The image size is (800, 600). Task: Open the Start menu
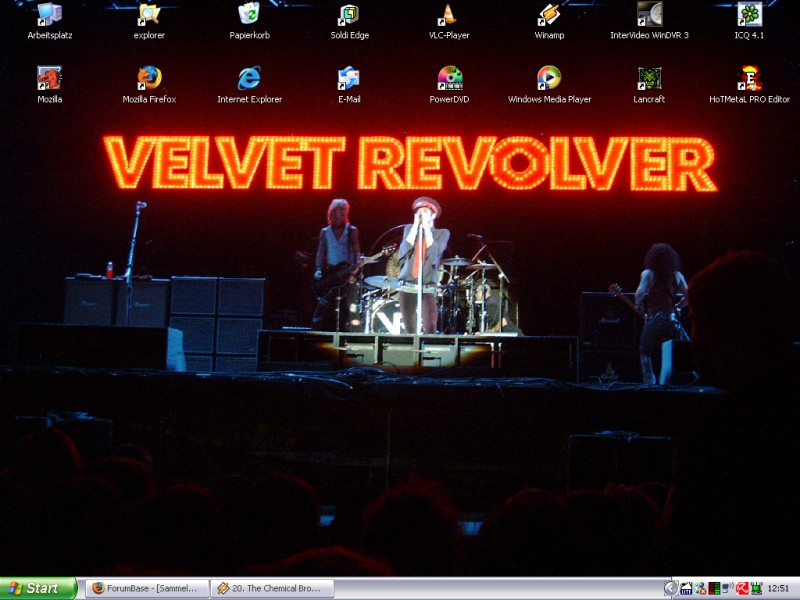tap(38, 588)
